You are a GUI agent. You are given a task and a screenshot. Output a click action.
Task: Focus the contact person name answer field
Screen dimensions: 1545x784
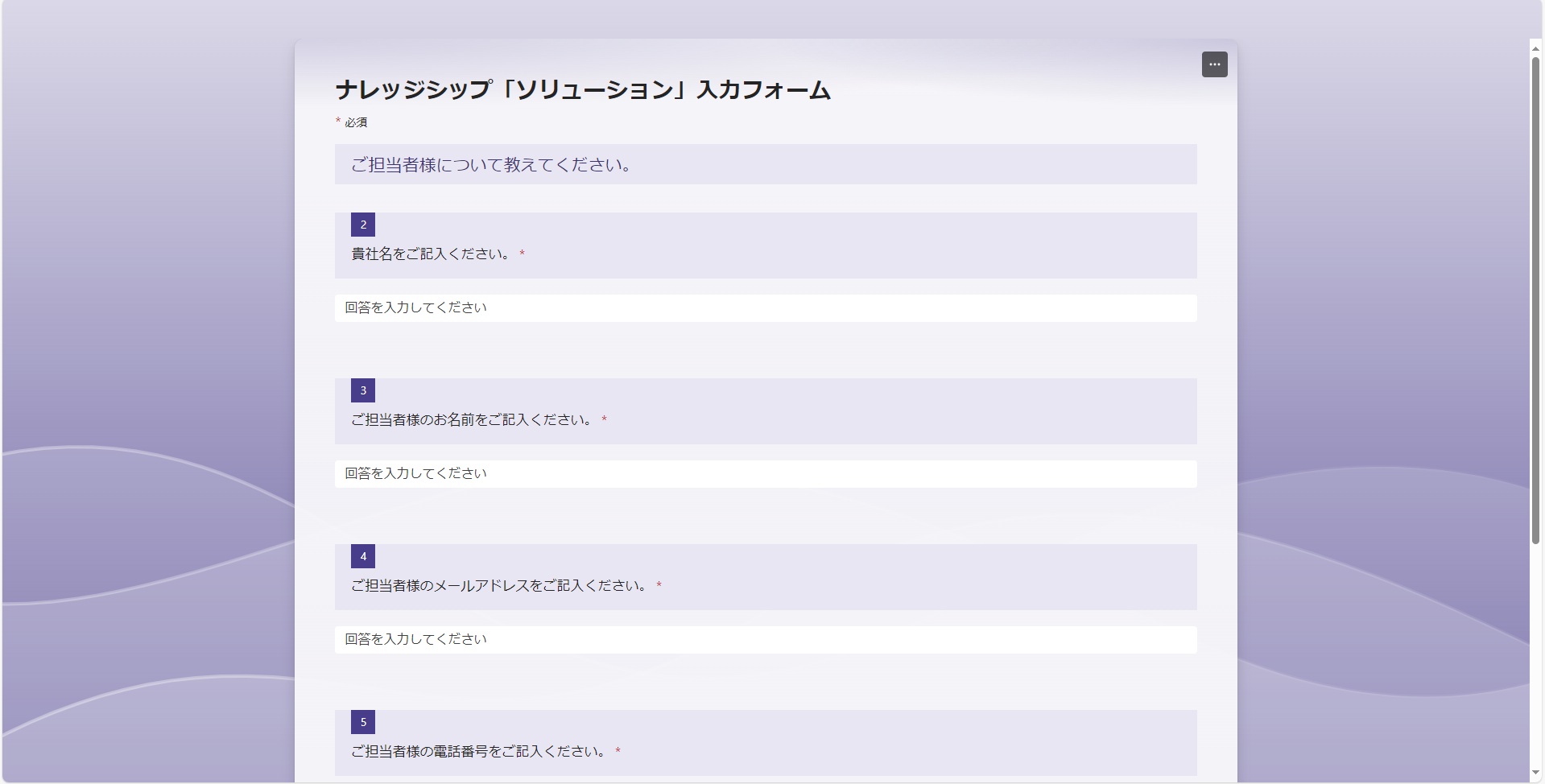(766, 473)
